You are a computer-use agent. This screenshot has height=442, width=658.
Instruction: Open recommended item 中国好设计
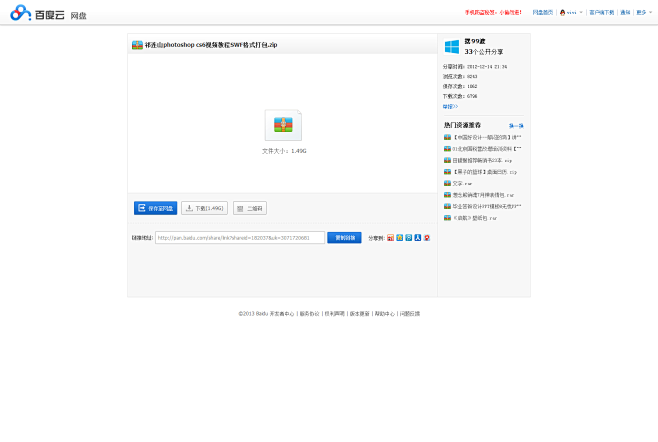pos(487,137)
